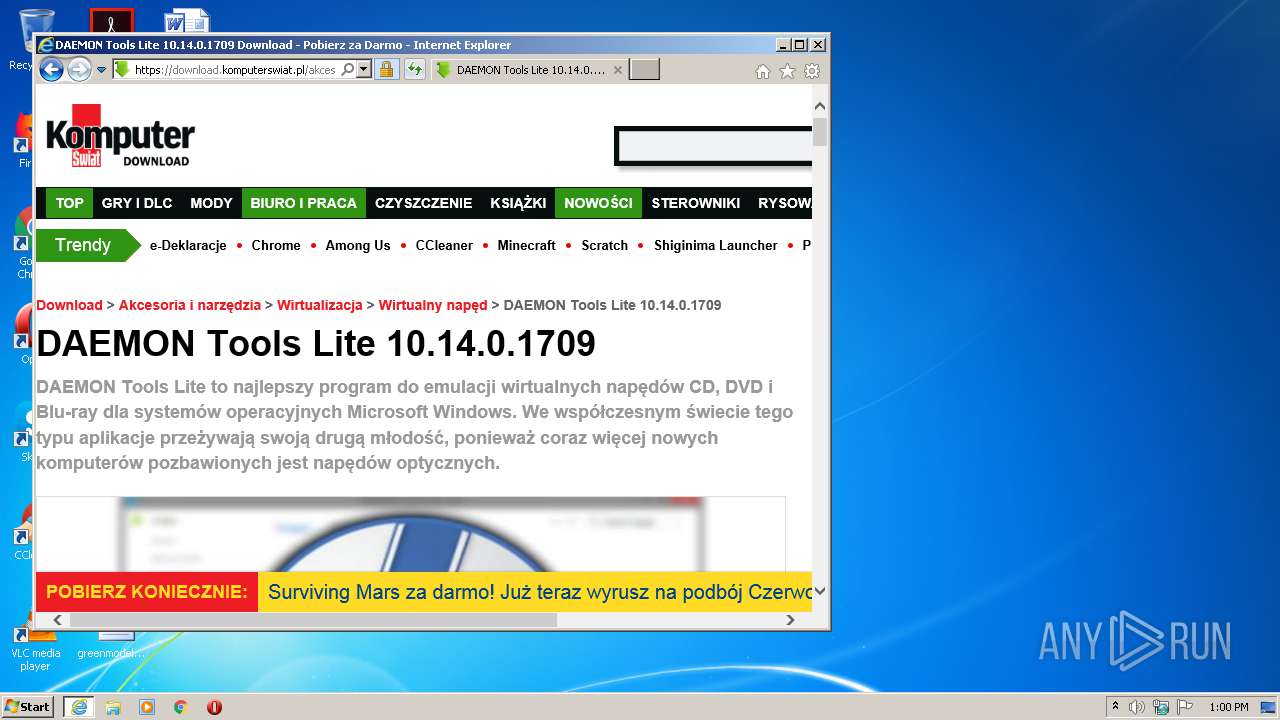Click the vertical scrollbar up arrow

pyautogui.click(x=820, y=106)
